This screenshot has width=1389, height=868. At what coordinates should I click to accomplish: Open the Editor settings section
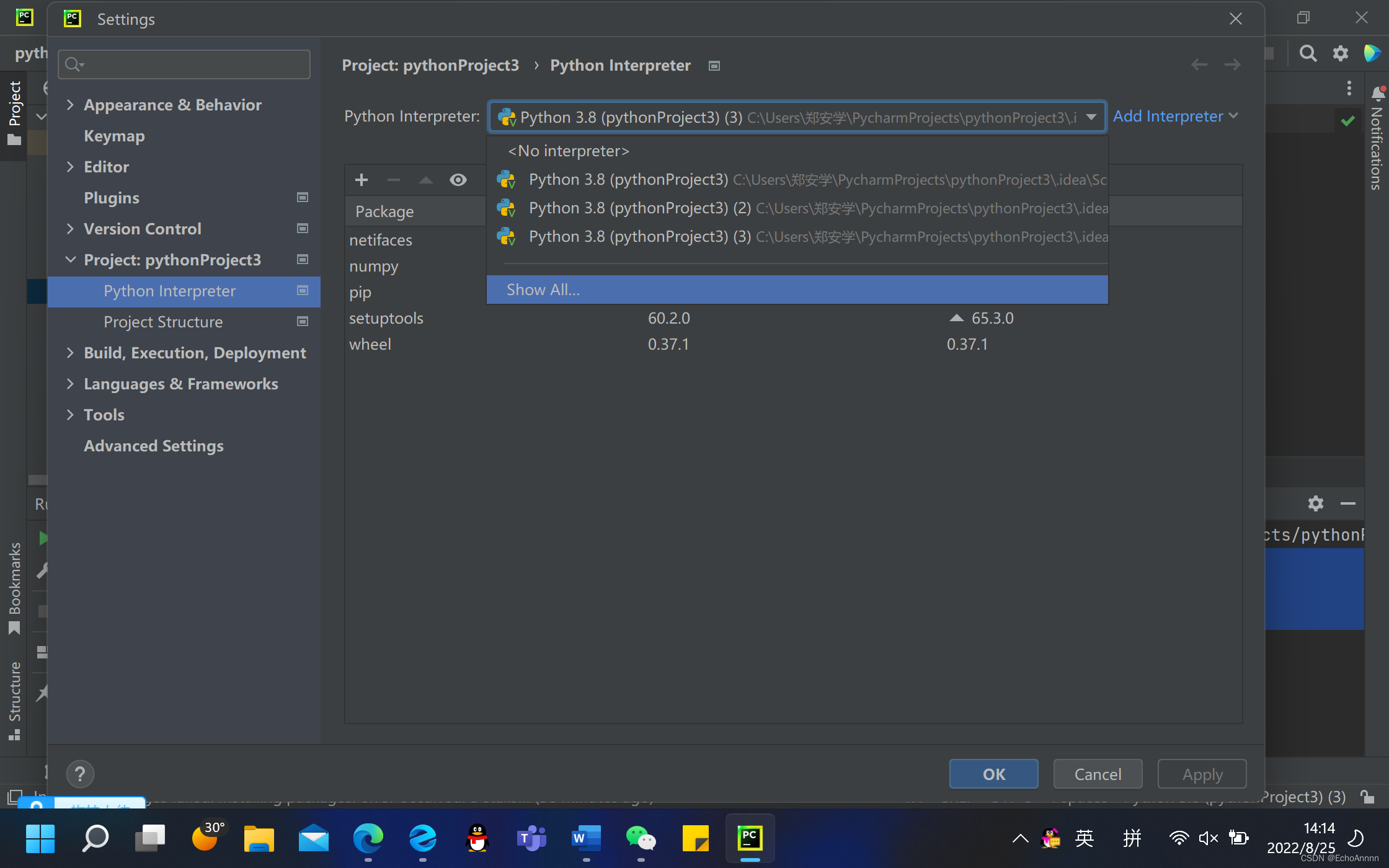[106, 166]
